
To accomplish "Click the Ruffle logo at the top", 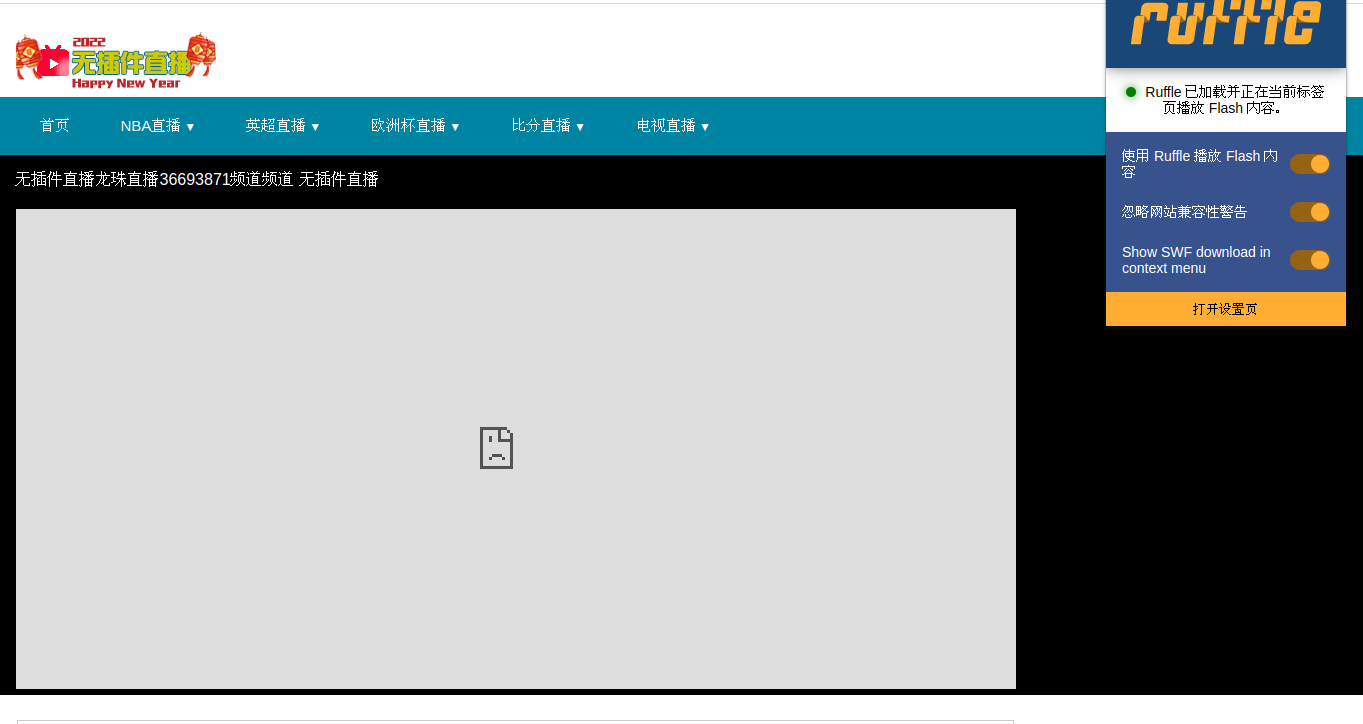I will point(1225,20).
